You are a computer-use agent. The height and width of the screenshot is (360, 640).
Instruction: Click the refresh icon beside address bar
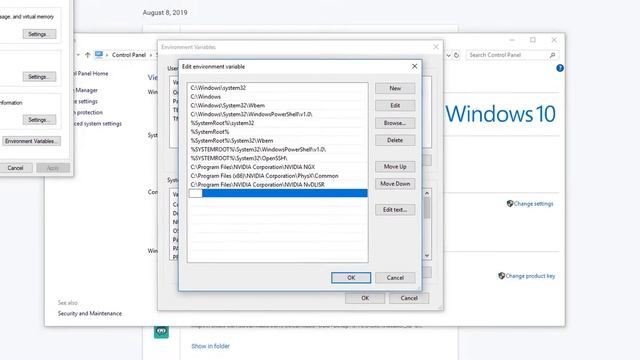click(457, 55)
